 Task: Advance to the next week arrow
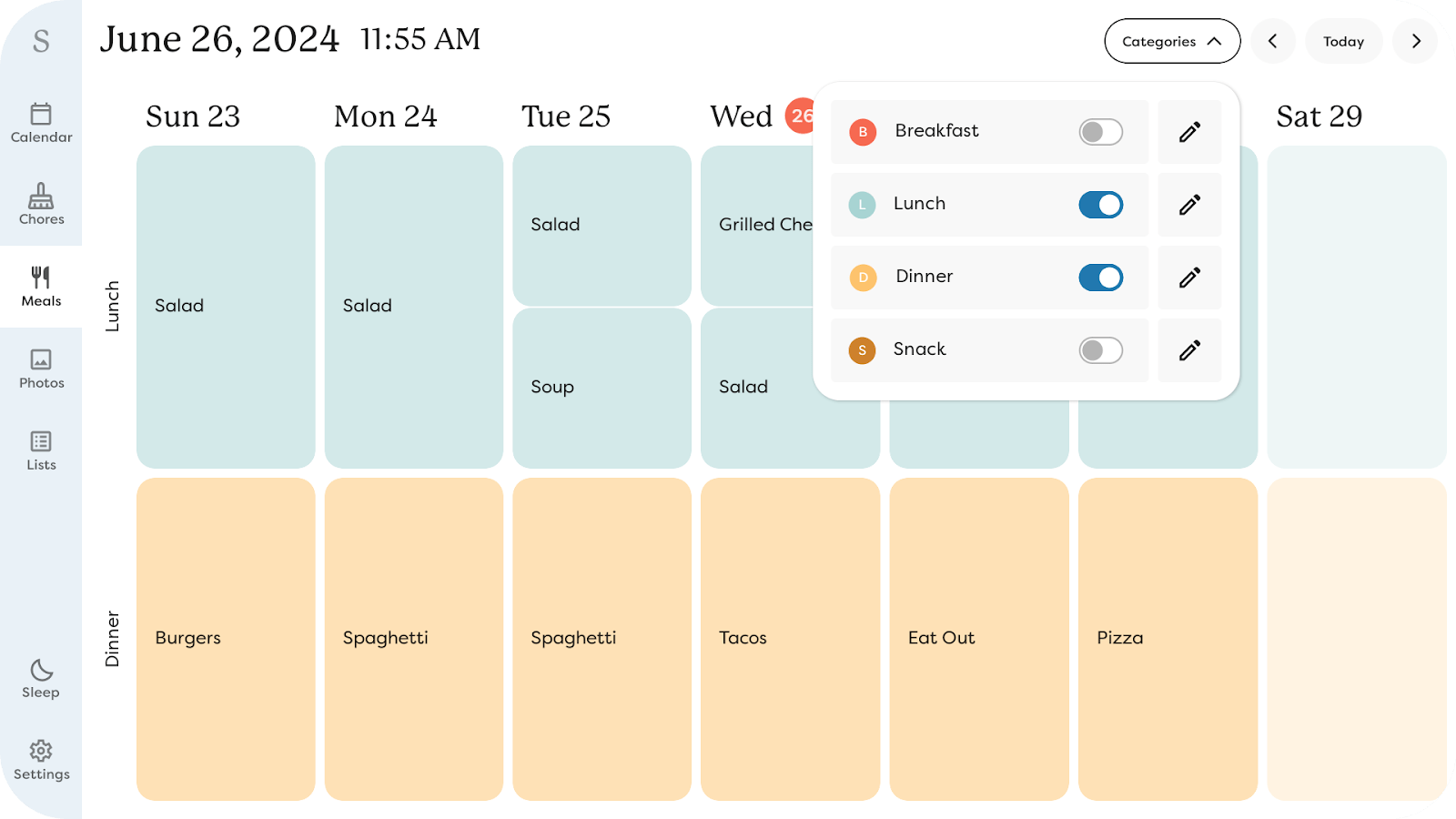[x=1415, y=42]
